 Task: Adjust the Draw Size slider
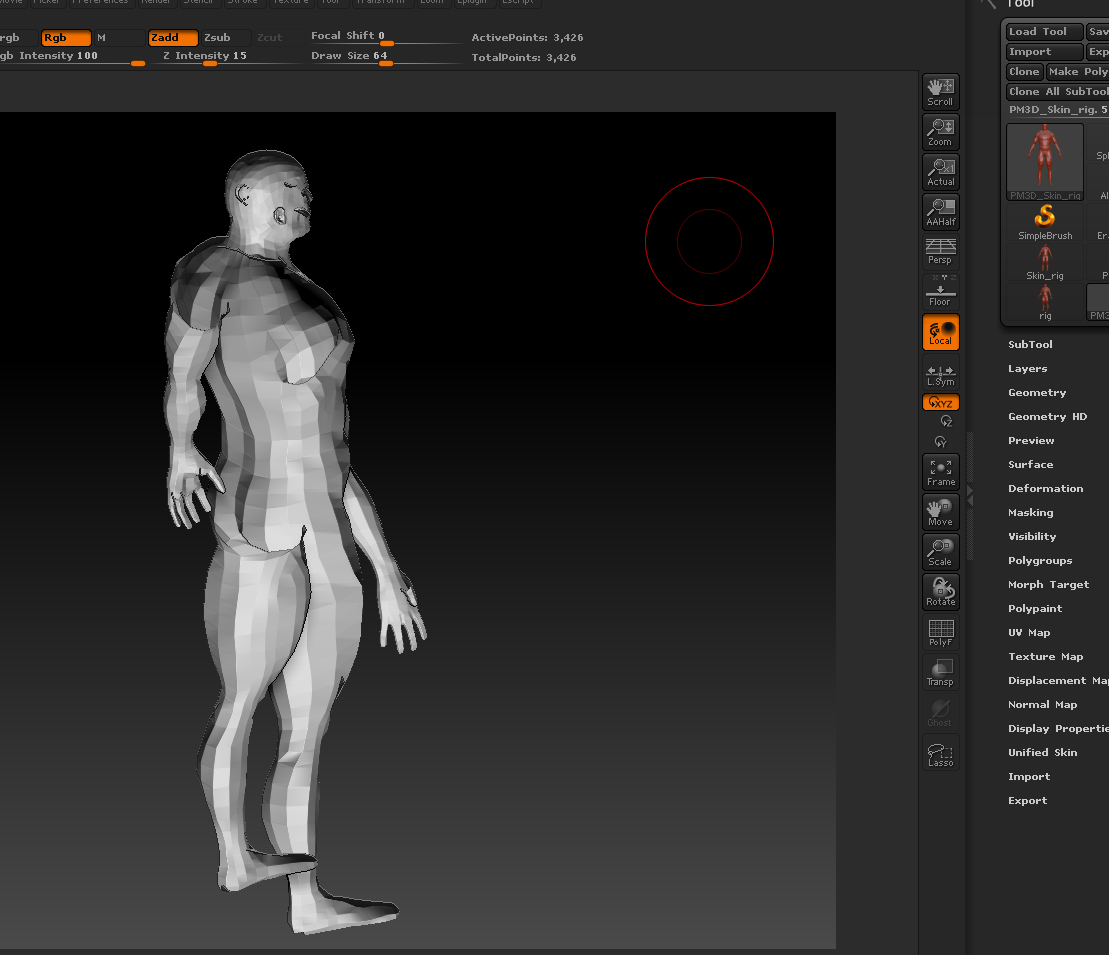385,63
